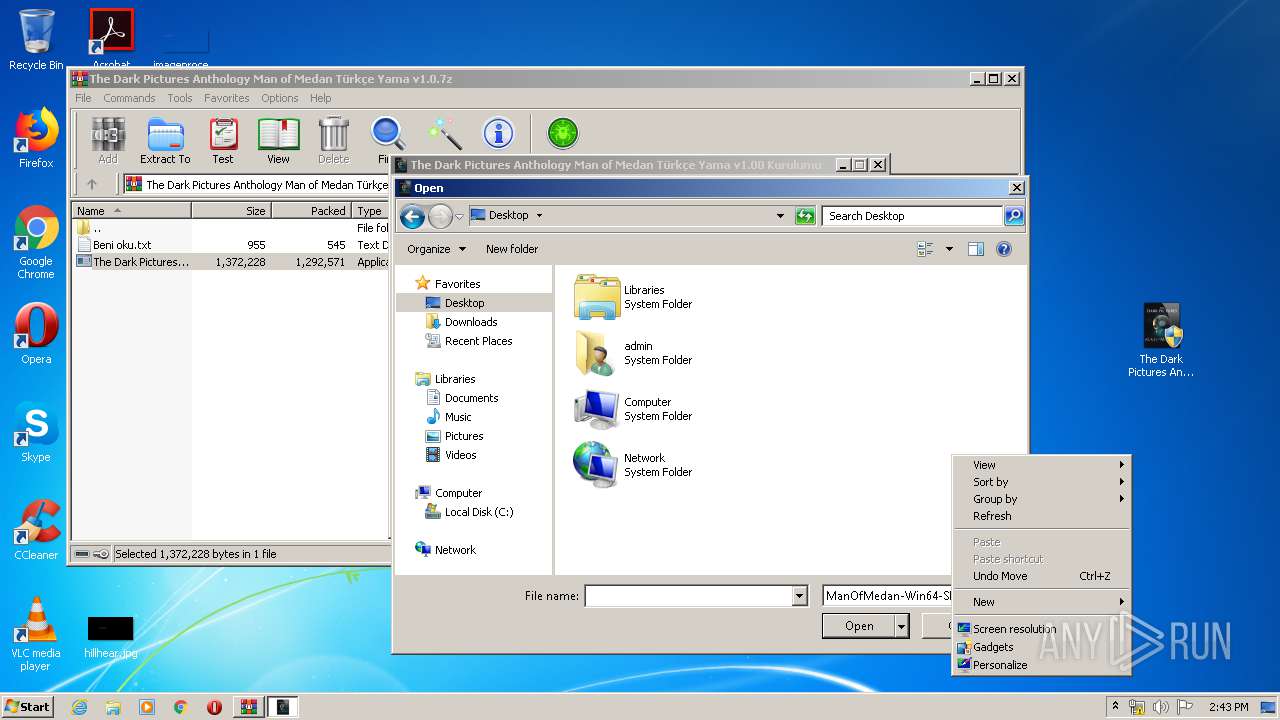Screen dimensions: 1280x720
Task: Expand the File name history dropdown
Action: click(x=799, y=596)
